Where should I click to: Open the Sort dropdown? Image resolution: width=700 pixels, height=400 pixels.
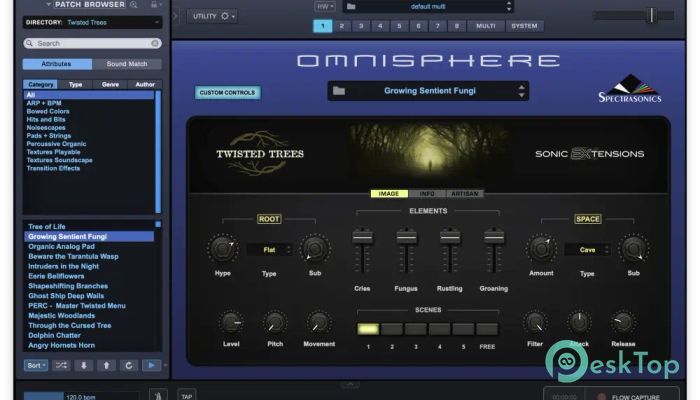36,366
